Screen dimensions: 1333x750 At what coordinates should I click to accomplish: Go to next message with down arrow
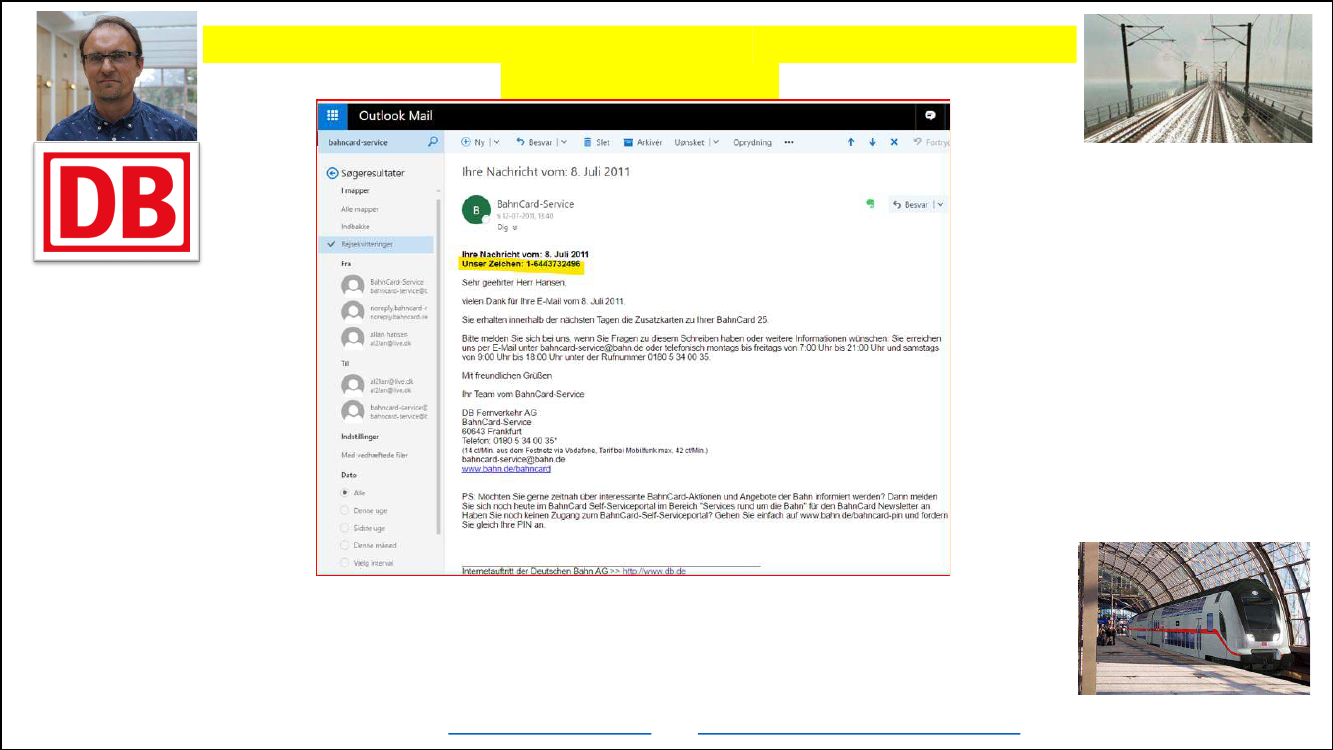point(872,143)
